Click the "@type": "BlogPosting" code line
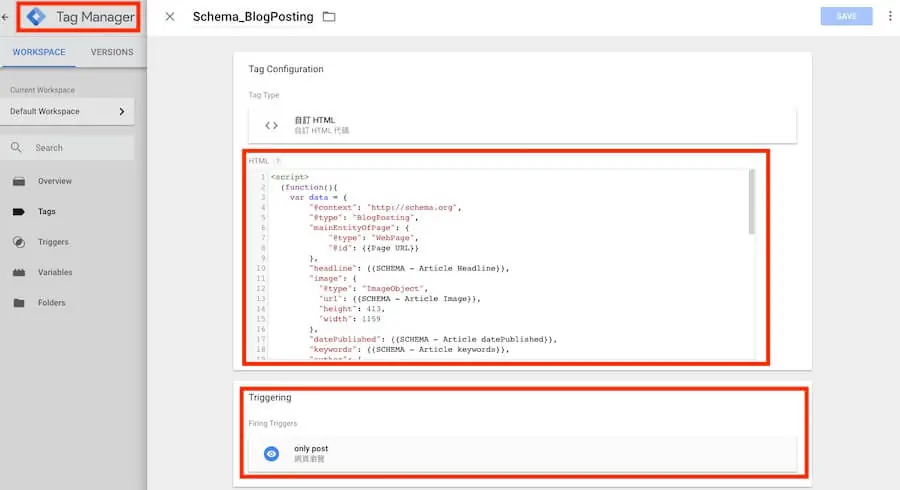The height and width of the screenshot is (490, 900). pyautogui.click(x=364, y=217)
